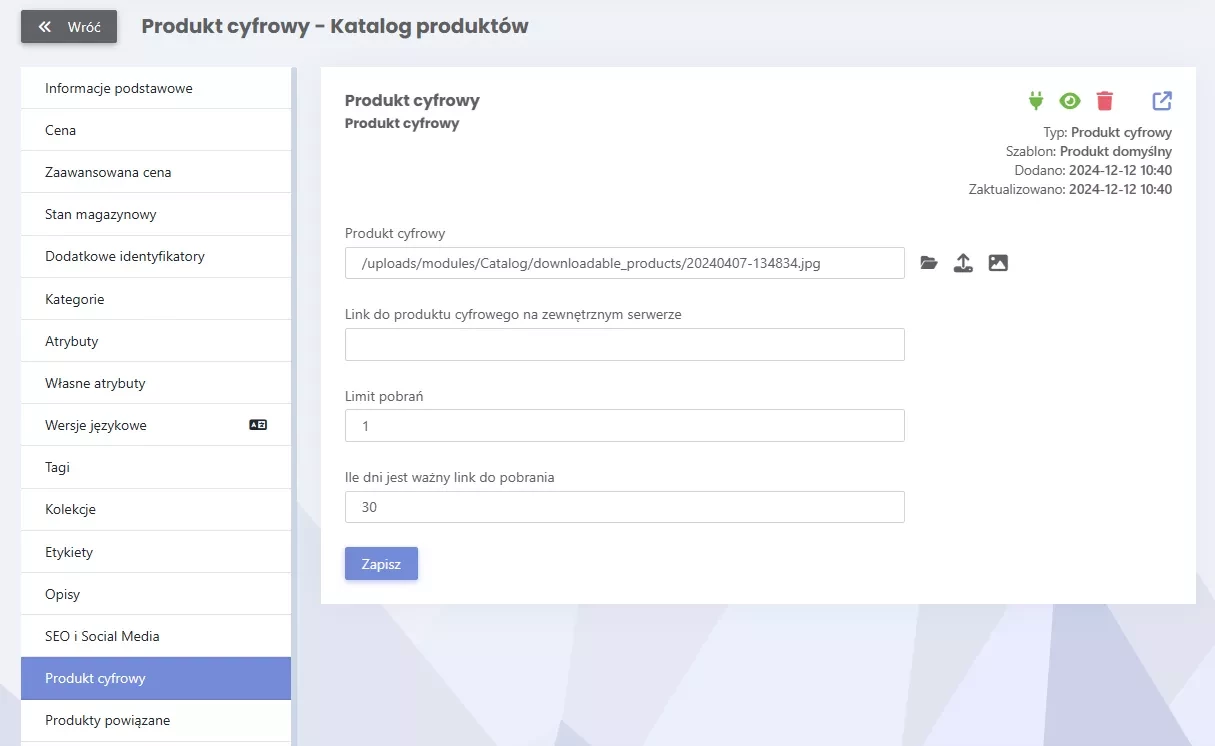Go back with the Wróć button
Viewport: 1215px width, 746px height.
[69, 27]
